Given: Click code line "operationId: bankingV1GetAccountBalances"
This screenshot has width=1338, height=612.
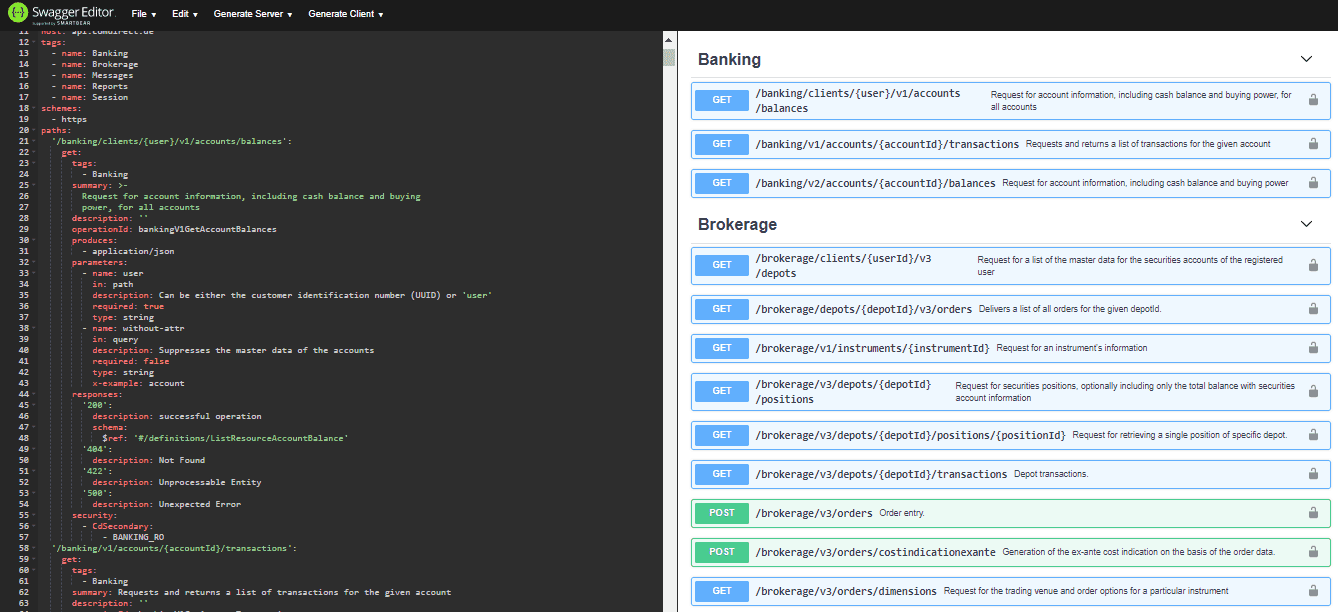Looking at the screenshot, I should pyautogui.click(x=174, y=229).
